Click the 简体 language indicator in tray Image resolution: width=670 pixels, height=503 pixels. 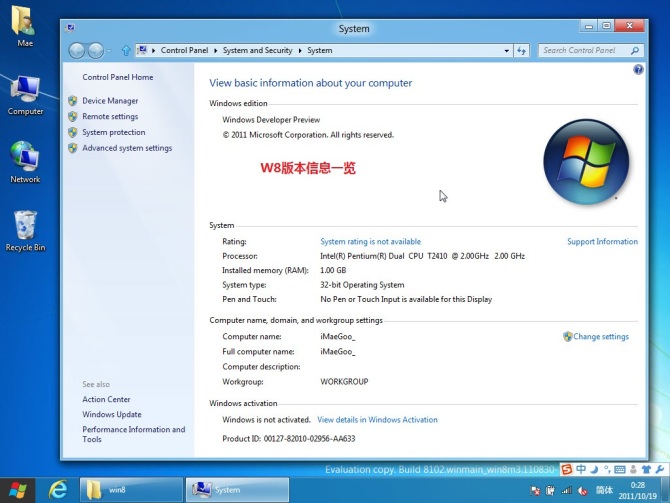pos(604,490)
